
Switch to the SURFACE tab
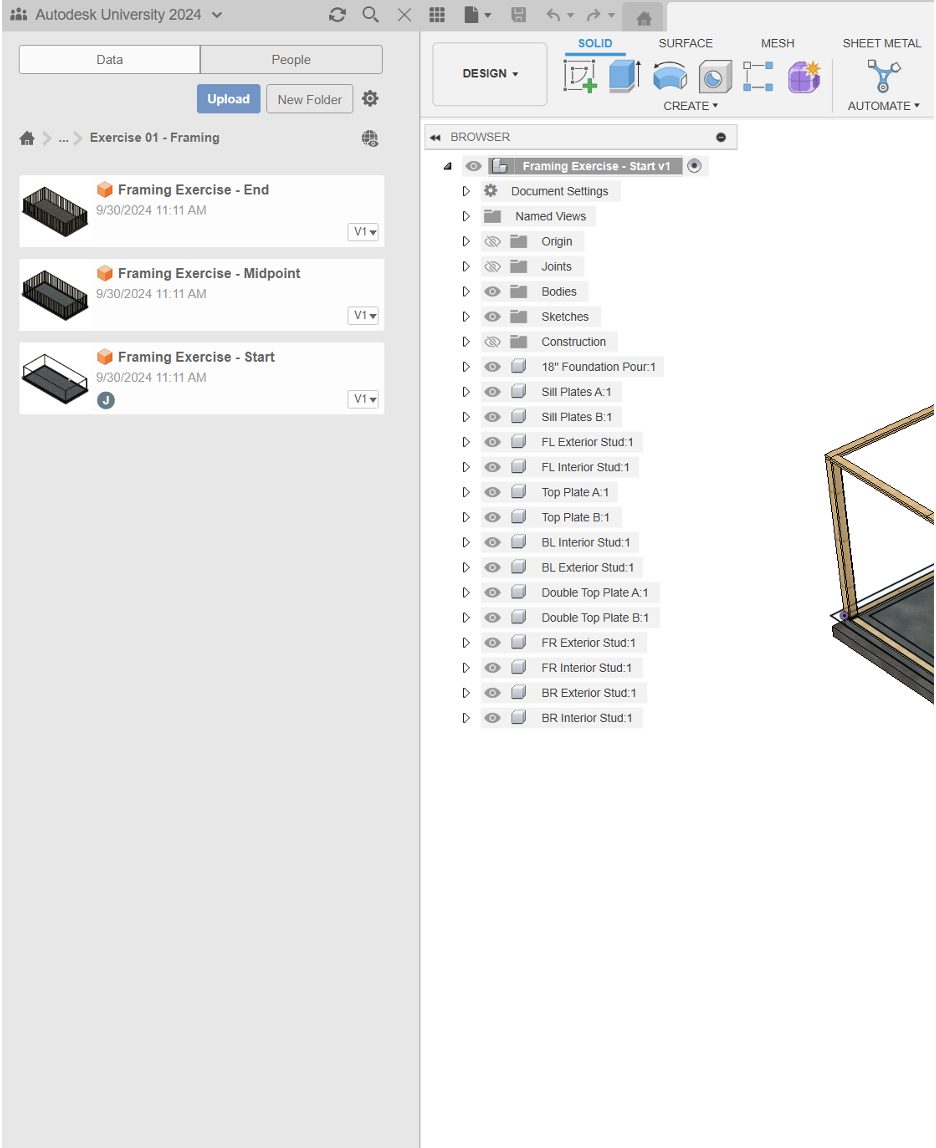pyautogui.click(x=685, y=43)
